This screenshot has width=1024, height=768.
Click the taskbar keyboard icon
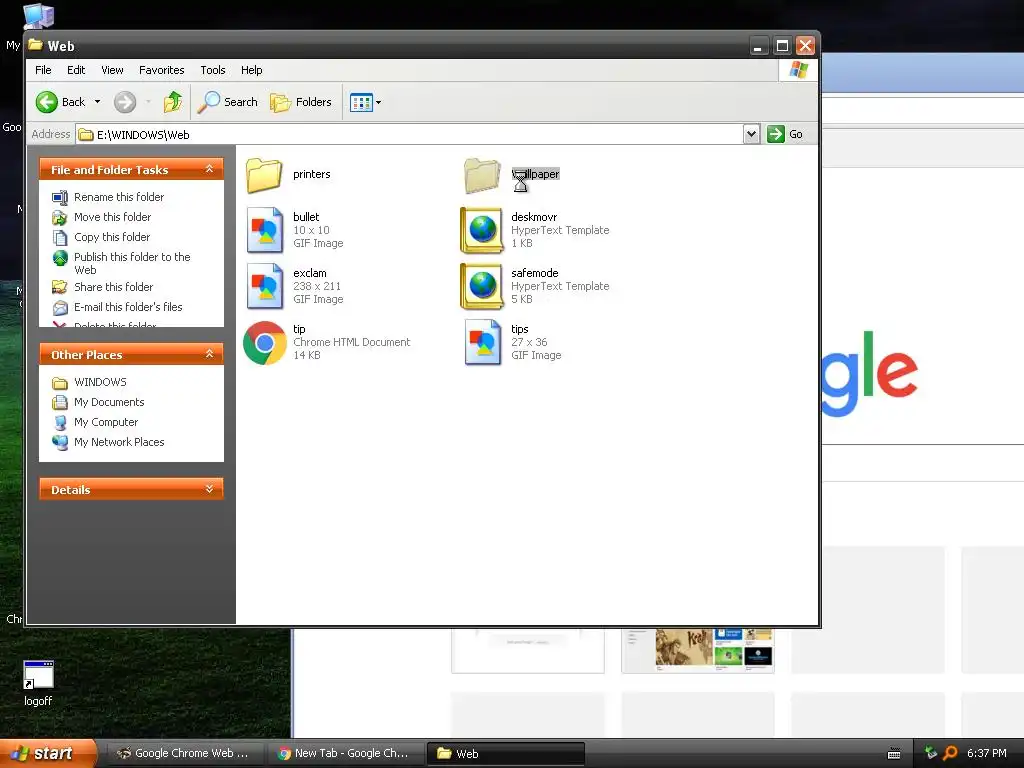coord(894,754)
